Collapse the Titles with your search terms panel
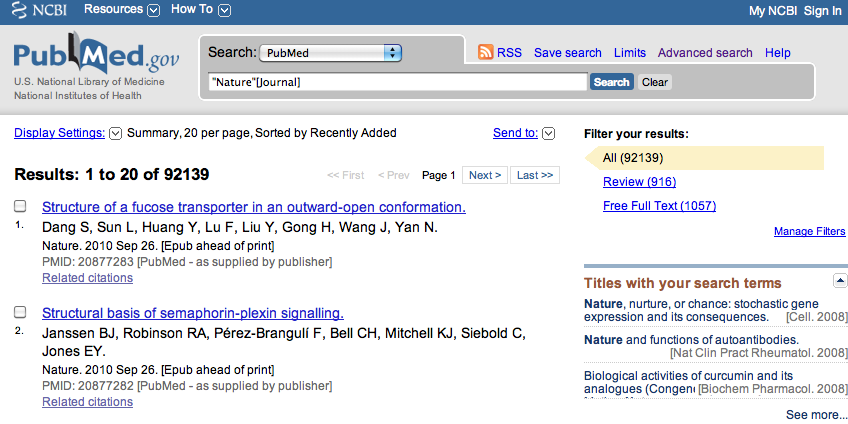This screenshot has width=848, height=424. pos(840,281)
